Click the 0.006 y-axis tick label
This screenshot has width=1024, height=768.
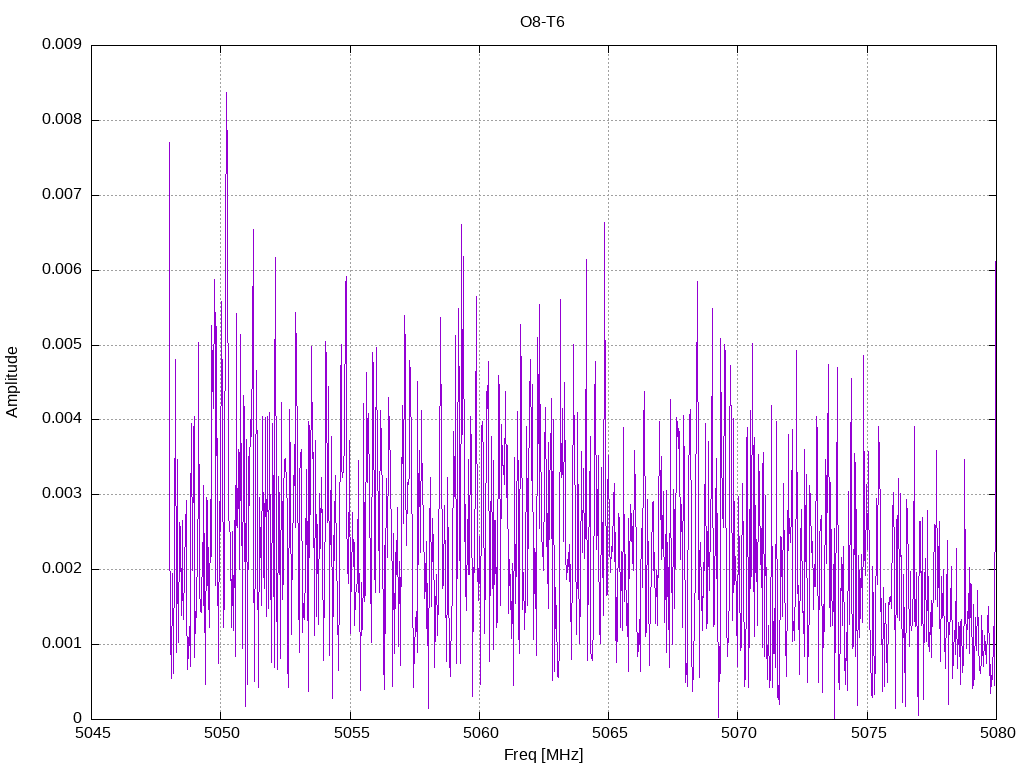click(62, 270)
